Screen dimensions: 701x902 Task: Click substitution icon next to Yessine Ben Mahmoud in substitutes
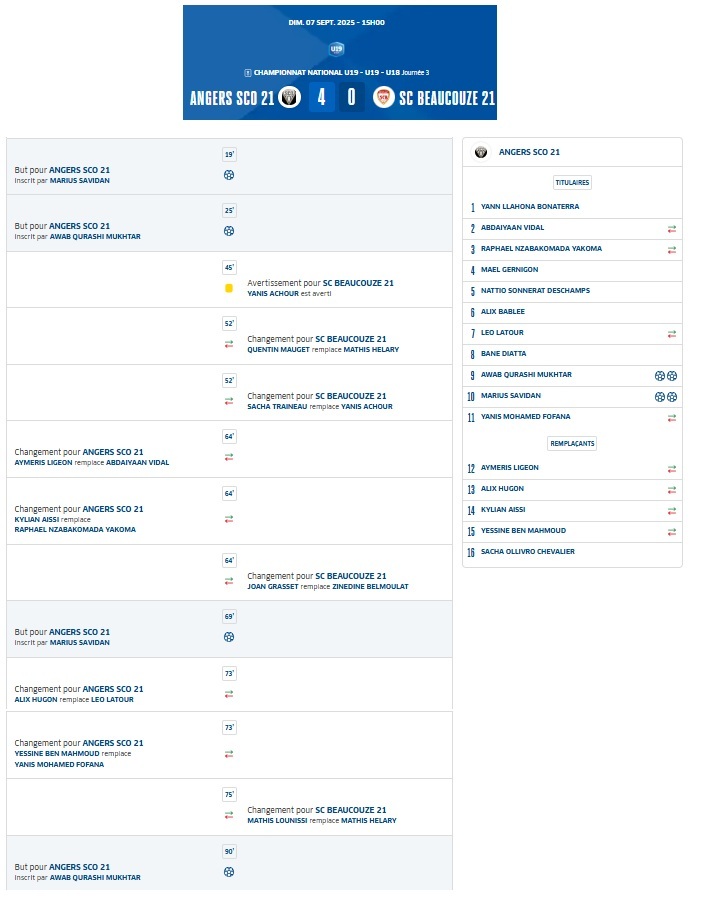[x=672, y=532]
